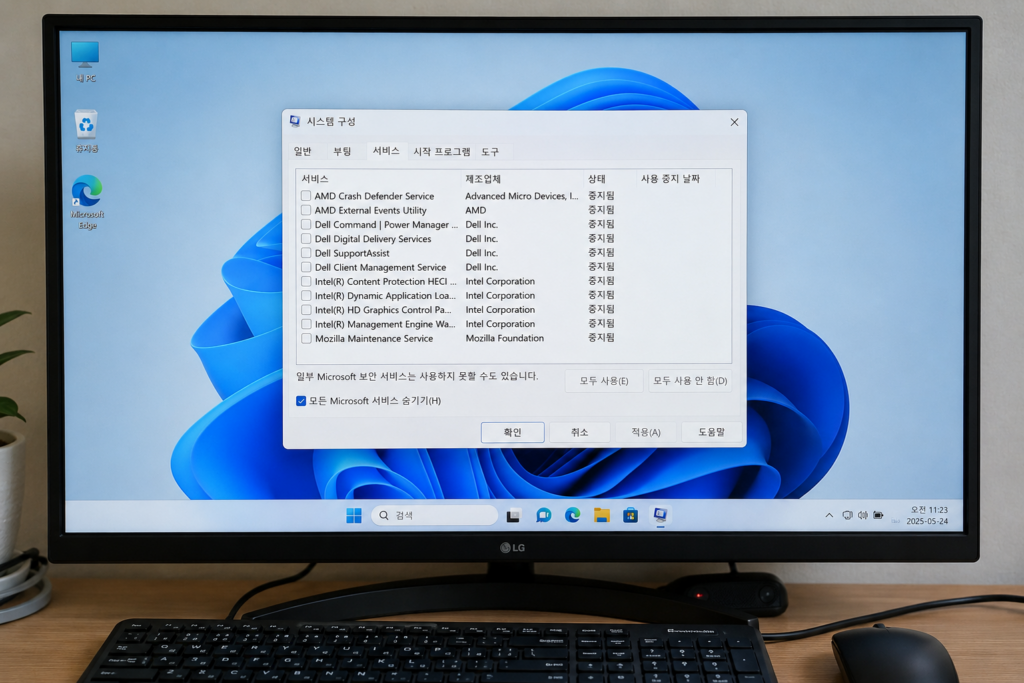Switch to the 일반 tab
The height and width of the screenshot is (683, 1024).
tap(302, 151)
